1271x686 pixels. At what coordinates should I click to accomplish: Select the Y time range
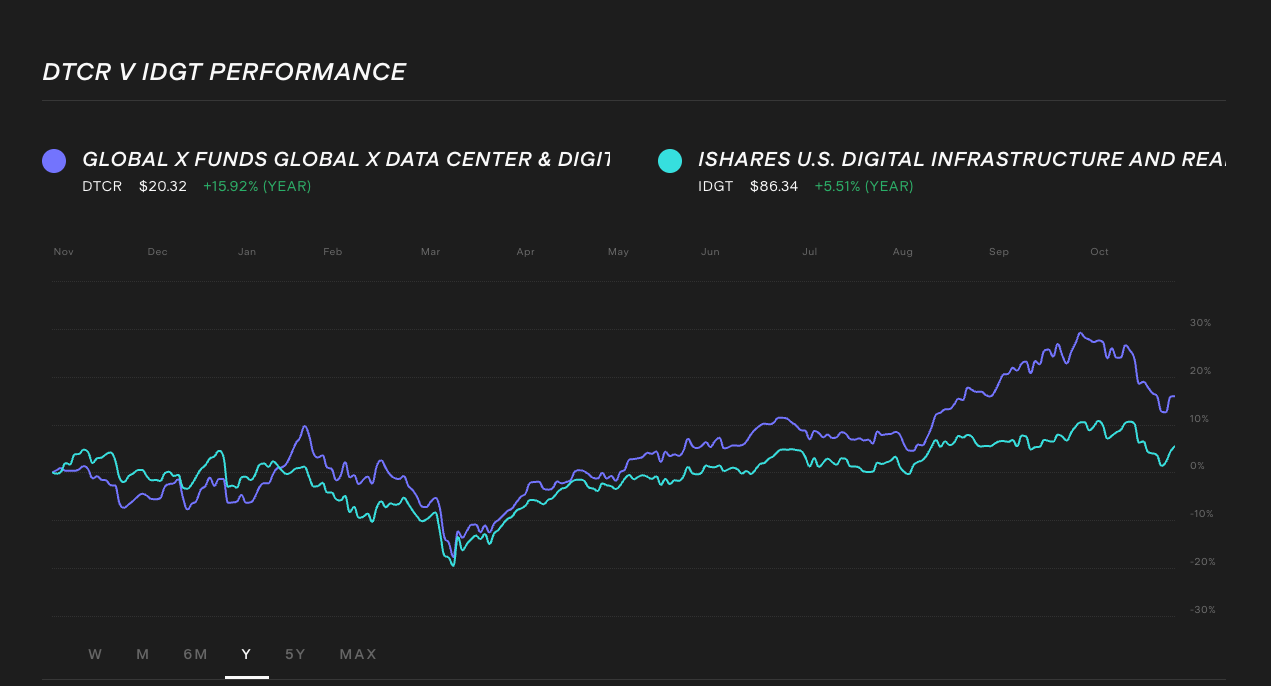(246, 654)
